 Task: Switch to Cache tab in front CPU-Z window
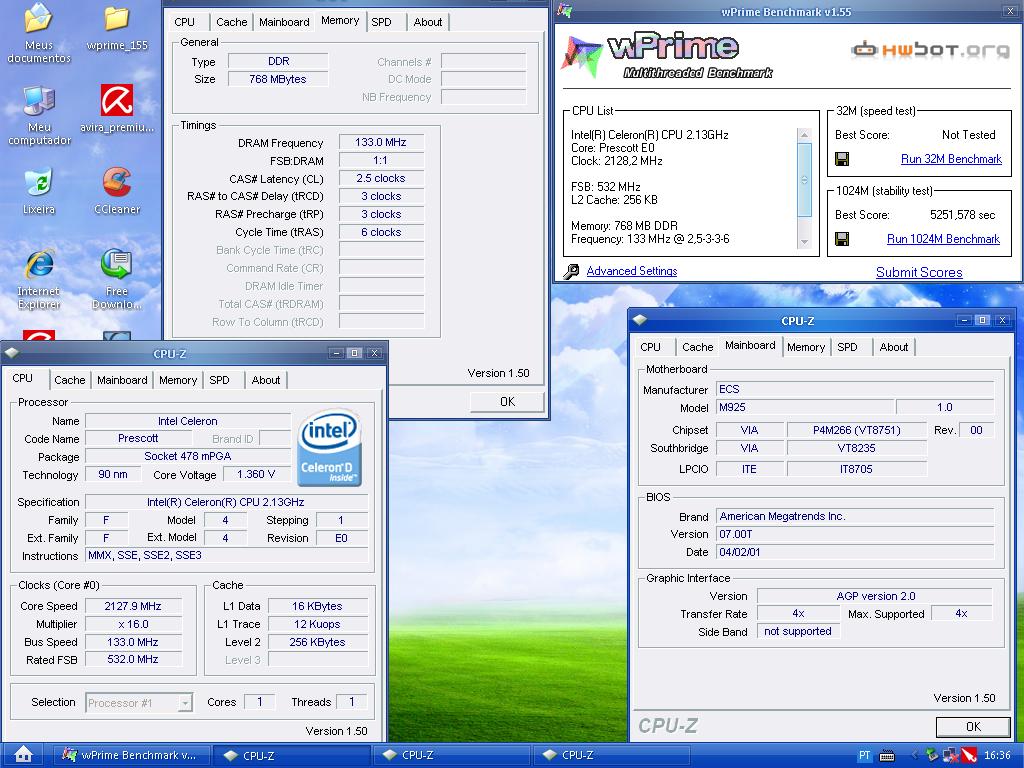[x=69, y=380]
